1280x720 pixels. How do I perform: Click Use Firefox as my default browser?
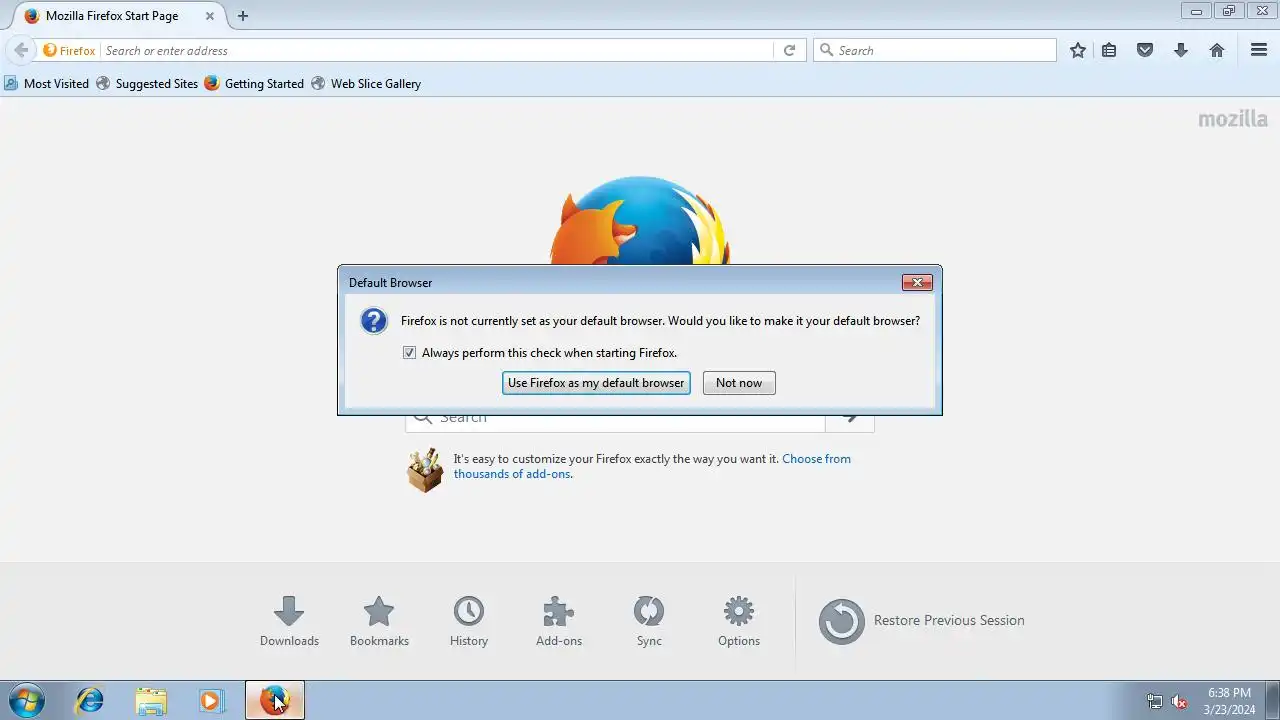click(x=596, y=383)
